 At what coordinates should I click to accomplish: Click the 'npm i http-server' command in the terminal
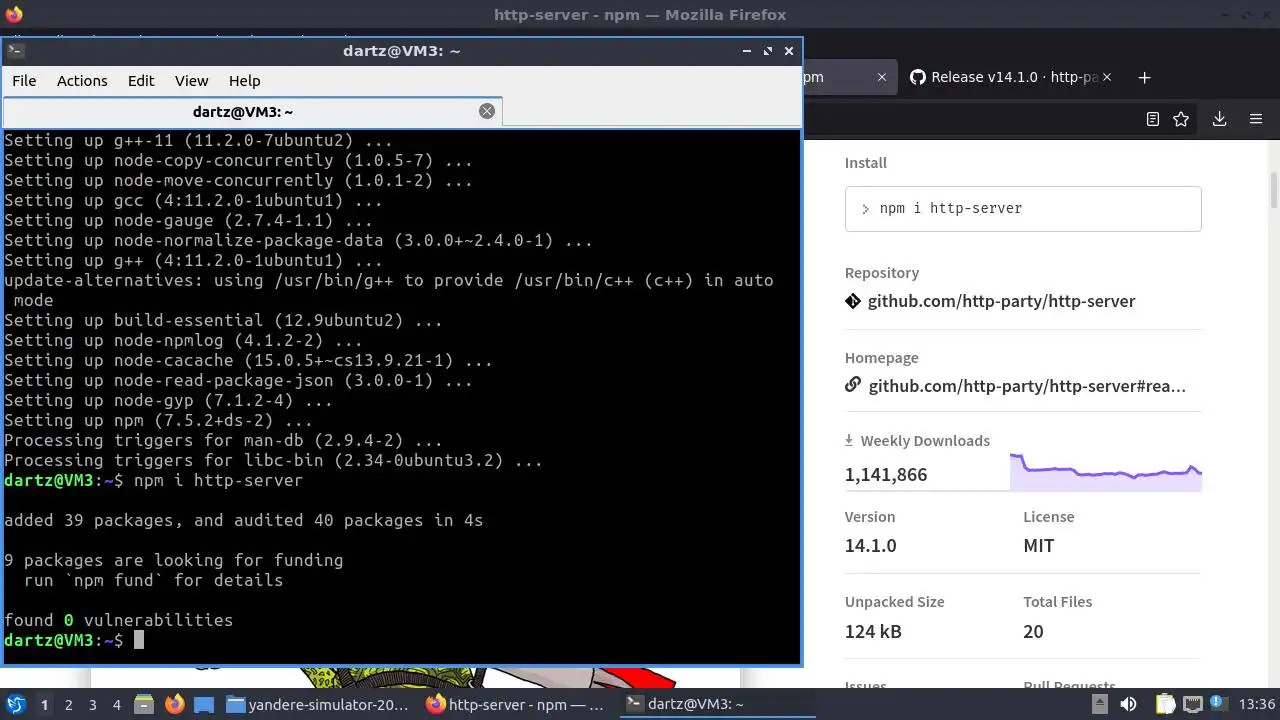coord(218,480)
